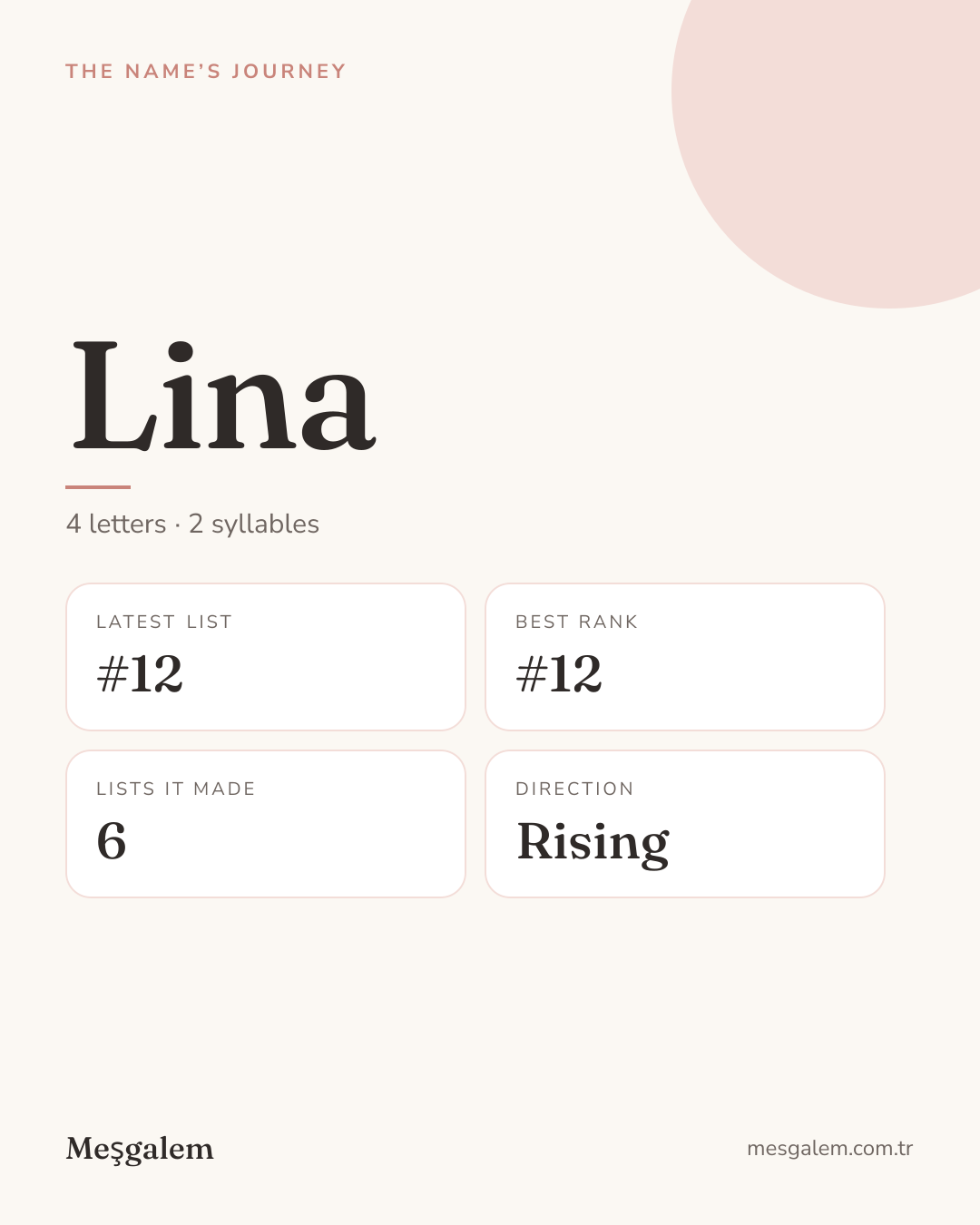This screenshot has height=1225, width=980.
Task: Click the short accent line under Lina
Action: pyautogui.click(x=98, y=487)
